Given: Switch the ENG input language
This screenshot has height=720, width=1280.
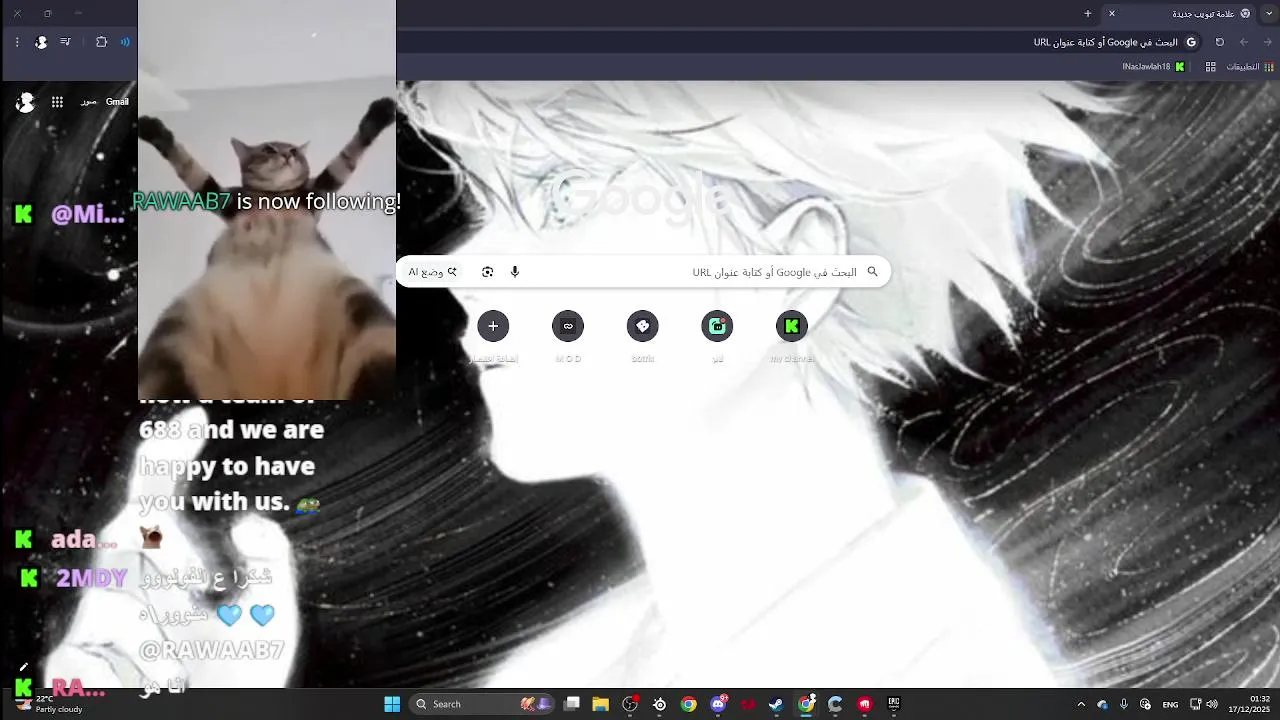Looking at the screenshot, I should pos(1170,704).
